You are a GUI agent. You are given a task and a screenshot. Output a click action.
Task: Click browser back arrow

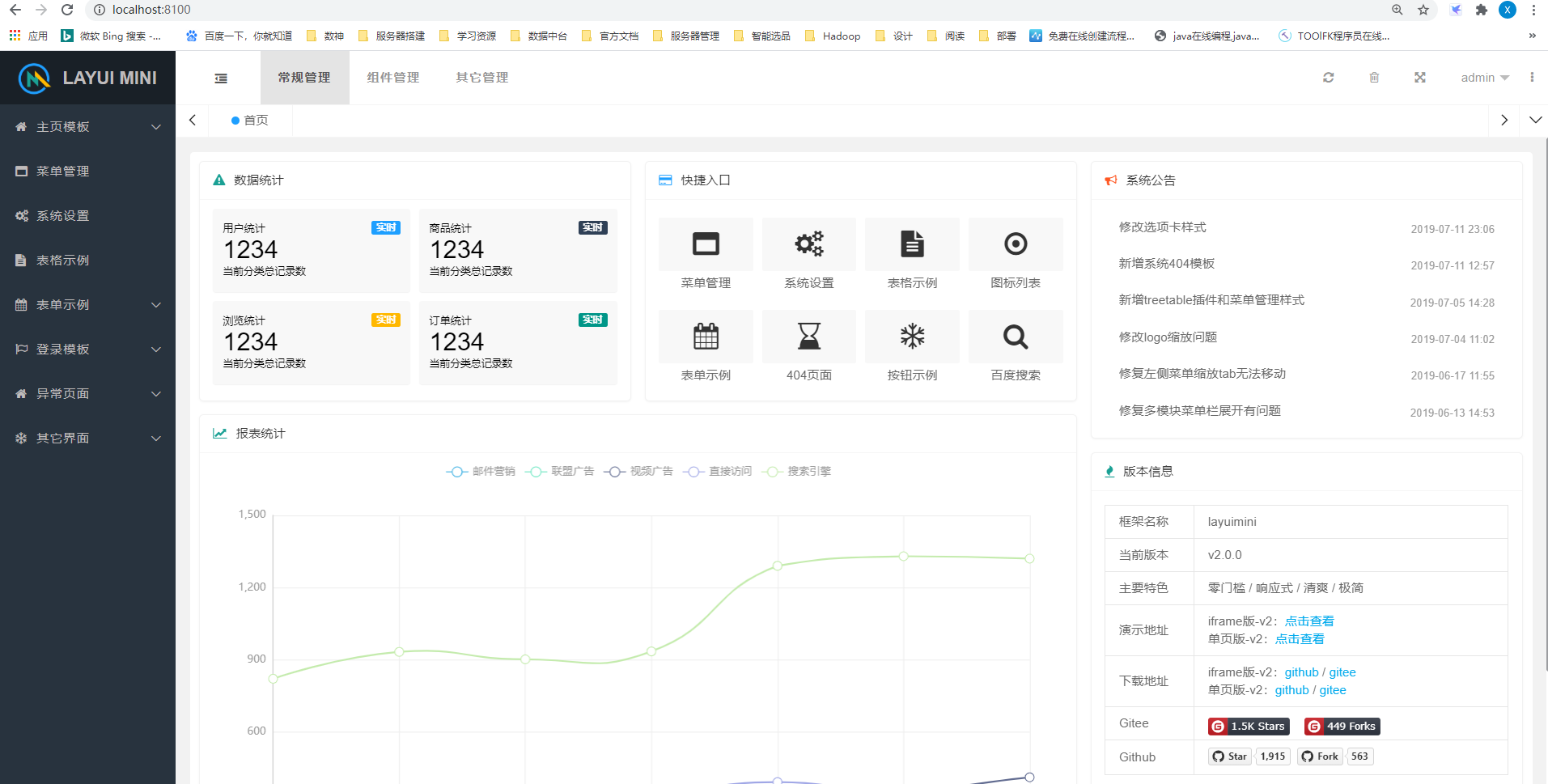15,10
